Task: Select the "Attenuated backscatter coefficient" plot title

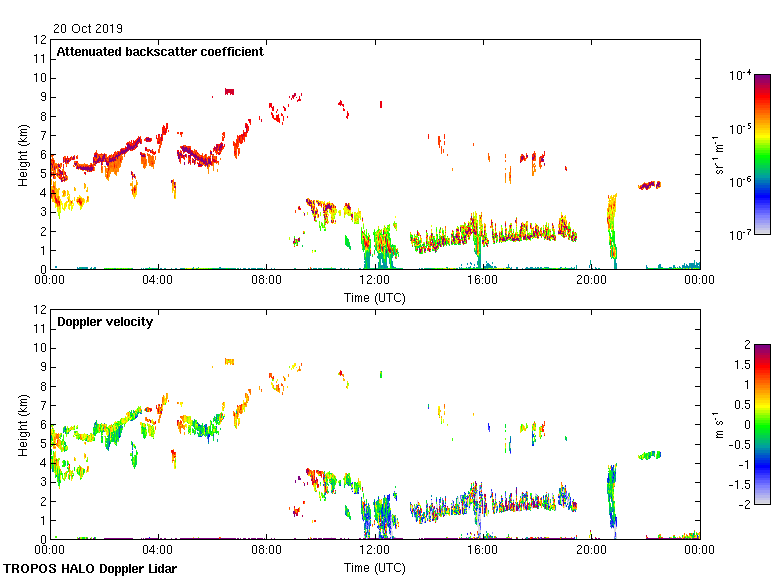Action: coord(160,52)
